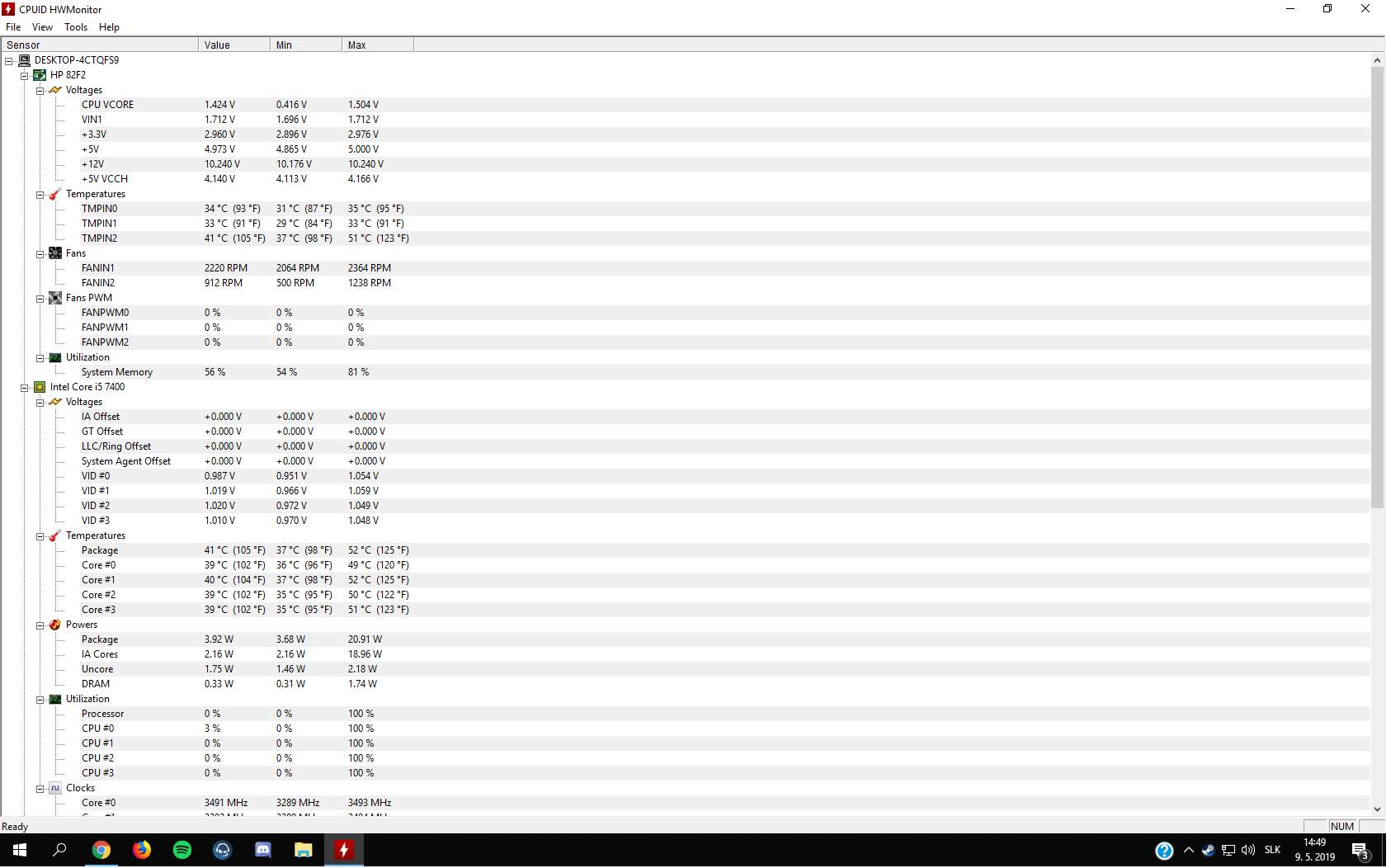
Task: Select the Core #1 temperature row
Action: (686, 580)
